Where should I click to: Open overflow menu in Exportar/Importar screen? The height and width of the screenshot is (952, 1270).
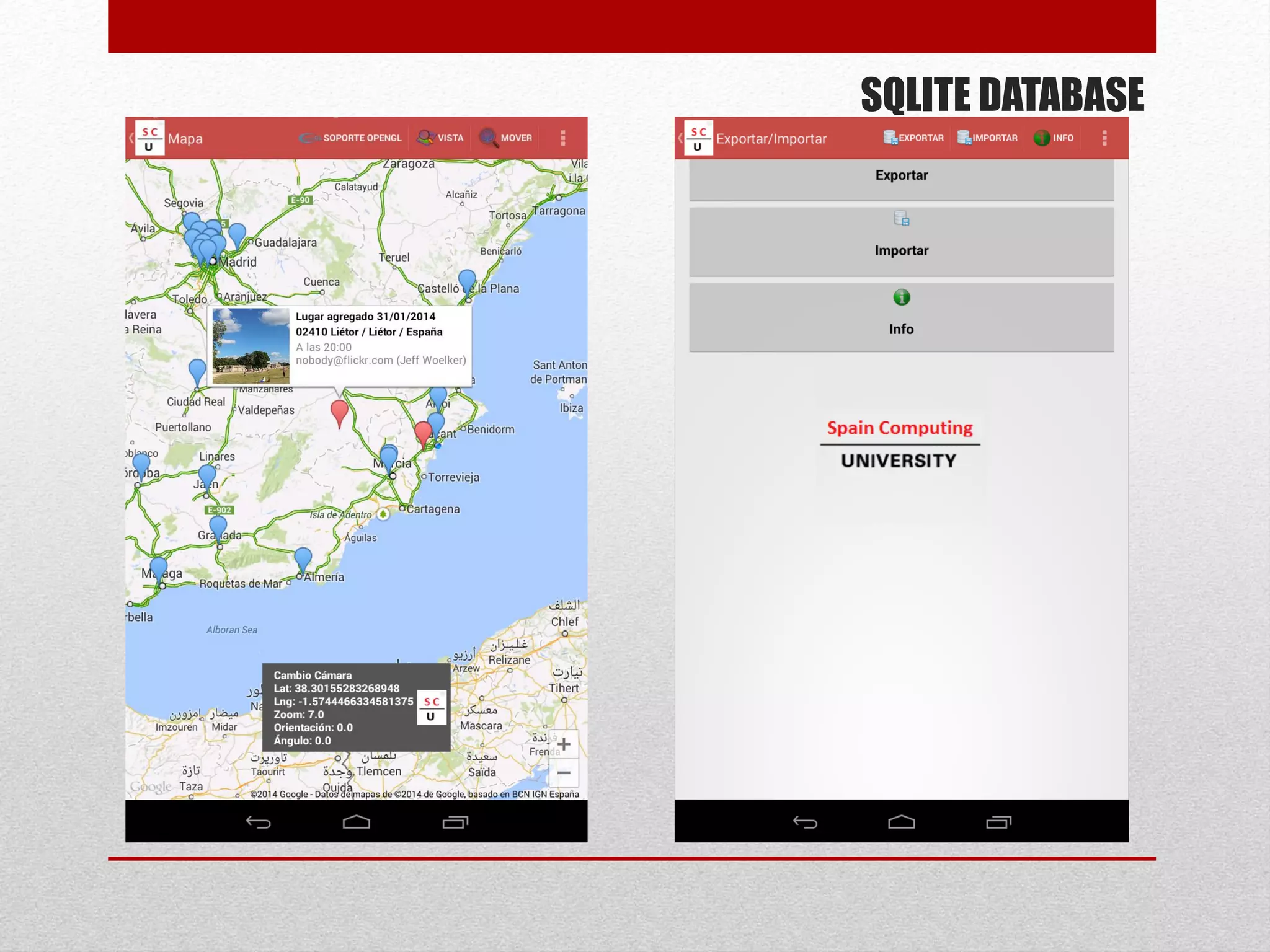[x=1104, y=138]
